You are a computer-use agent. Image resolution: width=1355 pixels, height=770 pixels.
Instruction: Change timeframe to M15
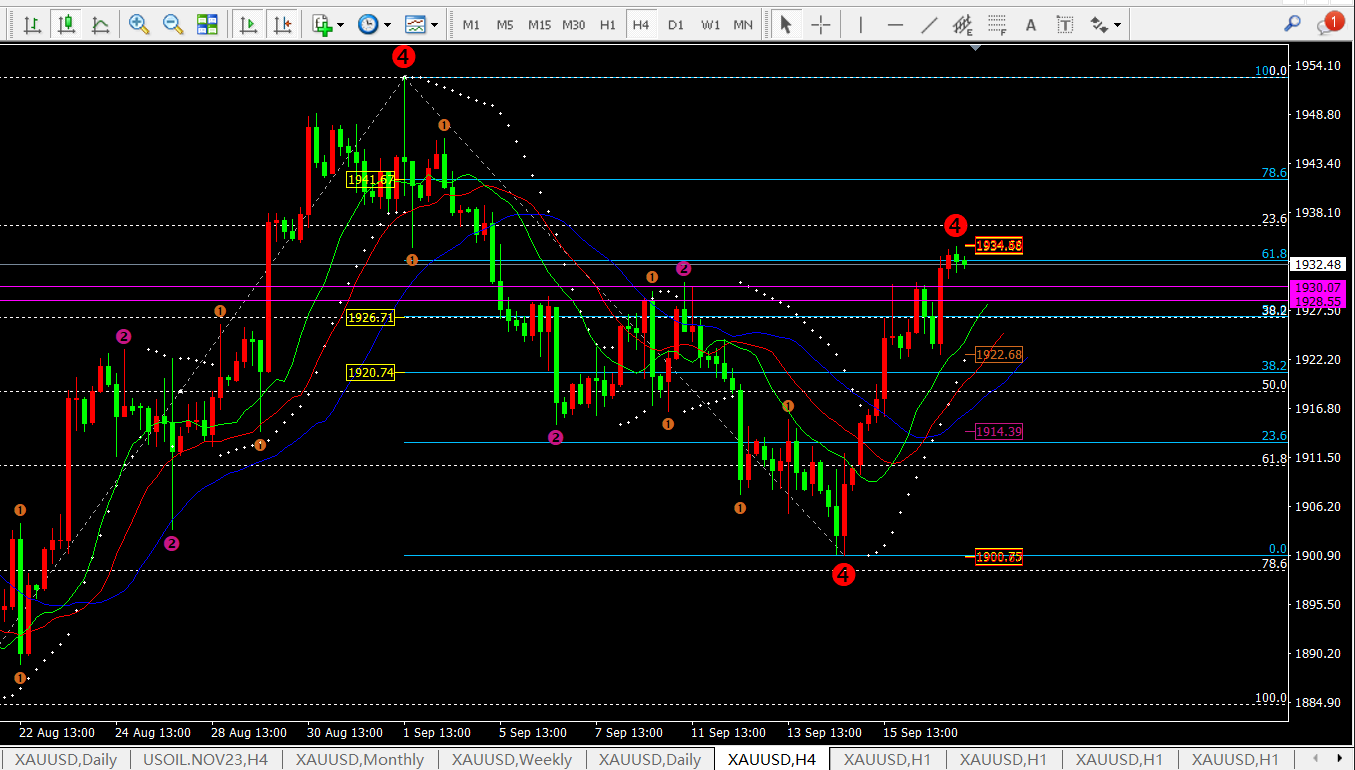pyautogui.click(x=539, y=25)
